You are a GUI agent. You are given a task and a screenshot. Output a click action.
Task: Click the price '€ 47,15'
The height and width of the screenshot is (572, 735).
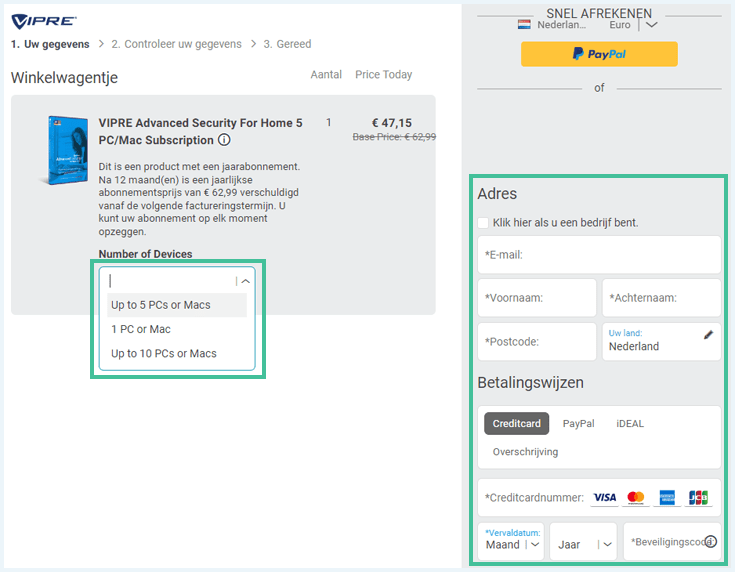tap(392, 123)
